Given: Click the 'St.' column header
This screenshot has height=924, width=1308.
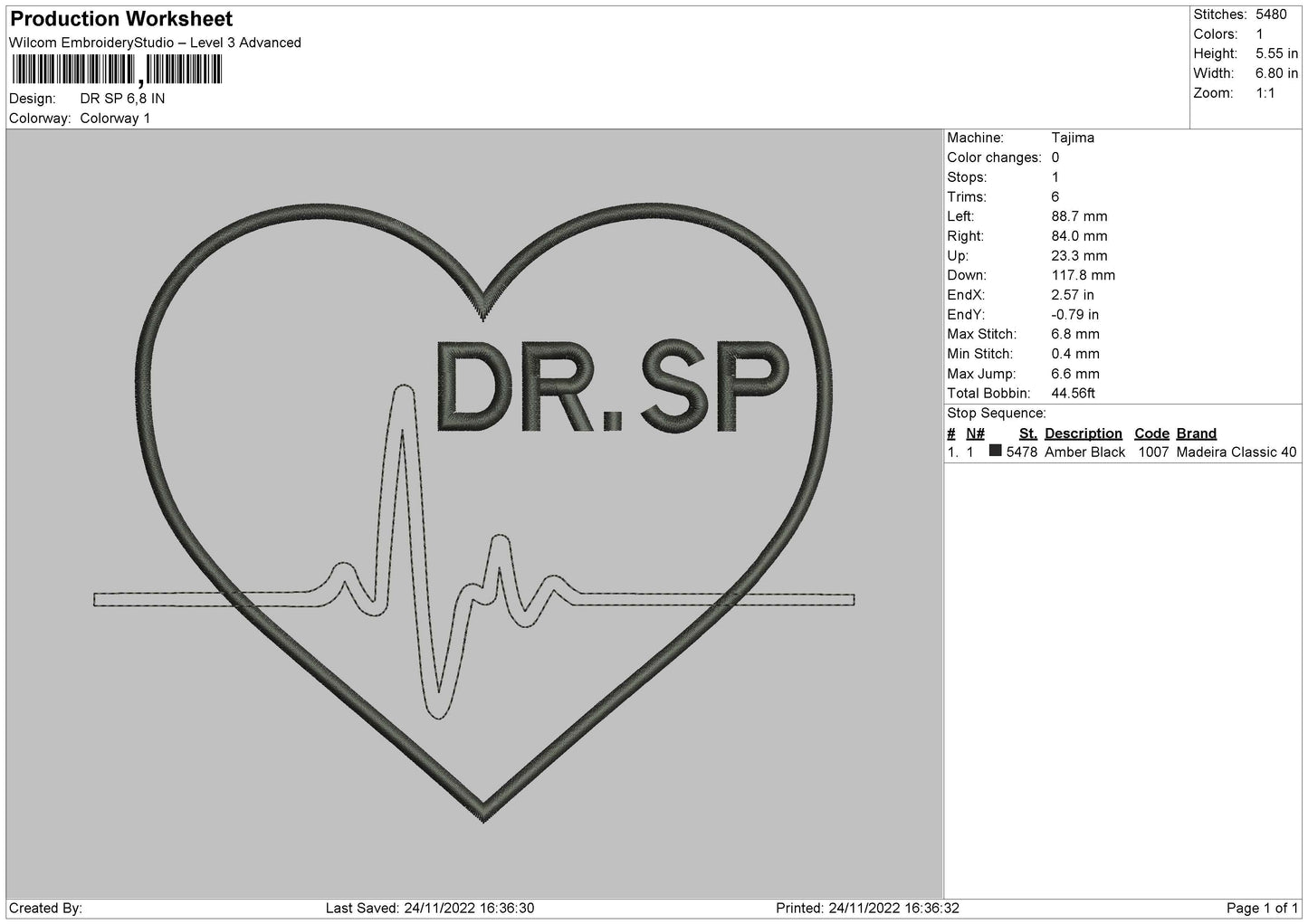Looking at the screenshot, I should [1028, 433].
